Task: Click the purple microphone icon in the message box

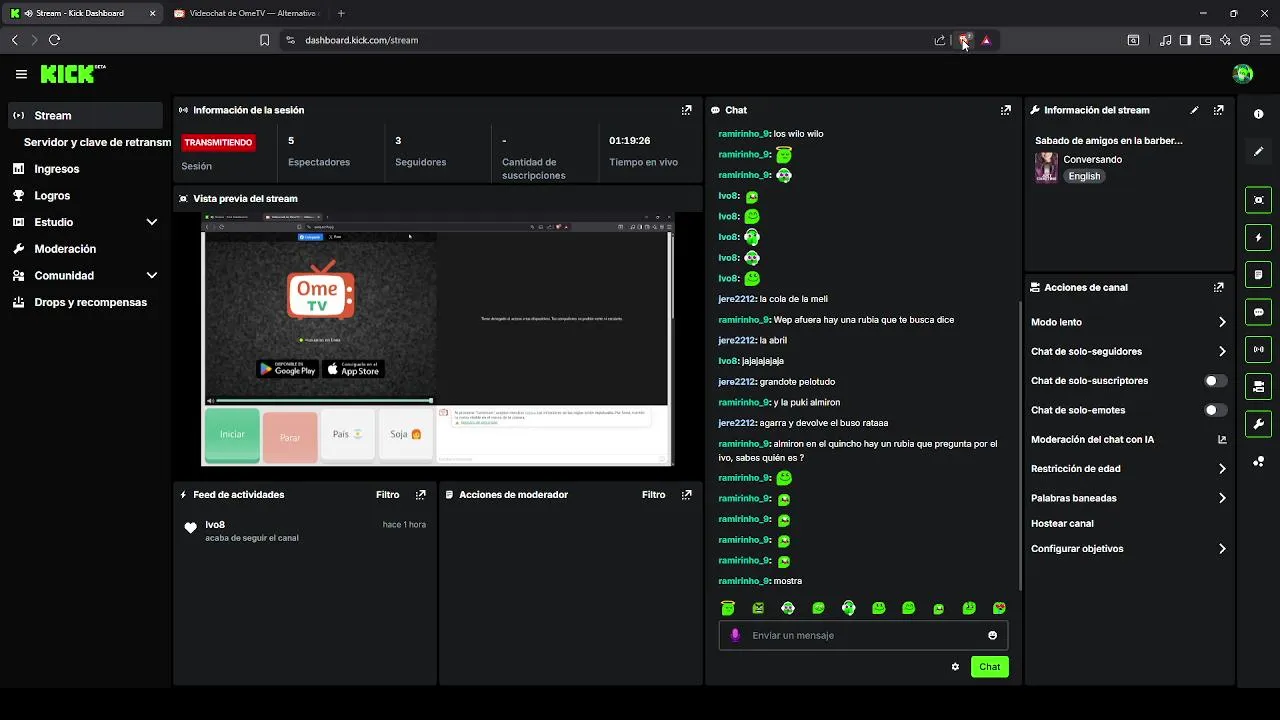Action: (735, 635)
